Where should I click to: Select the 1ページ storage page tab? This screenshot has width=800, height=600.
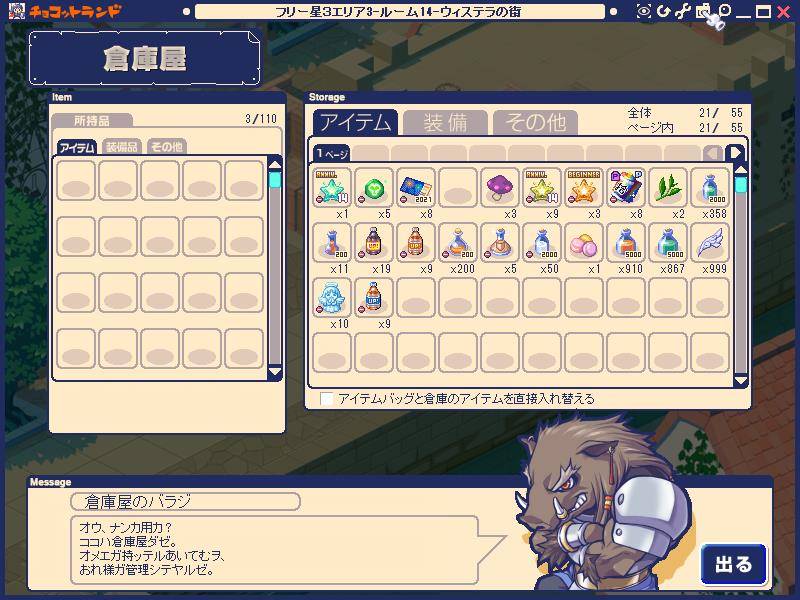tap(331, 153)
